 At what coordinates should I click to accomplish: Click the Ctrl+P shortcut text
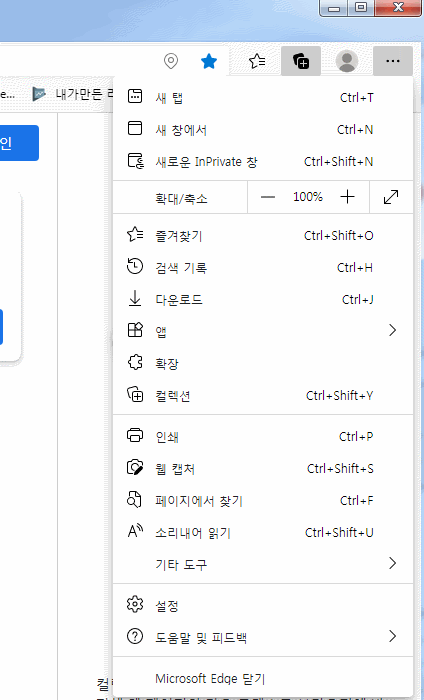tap(356, 436)
